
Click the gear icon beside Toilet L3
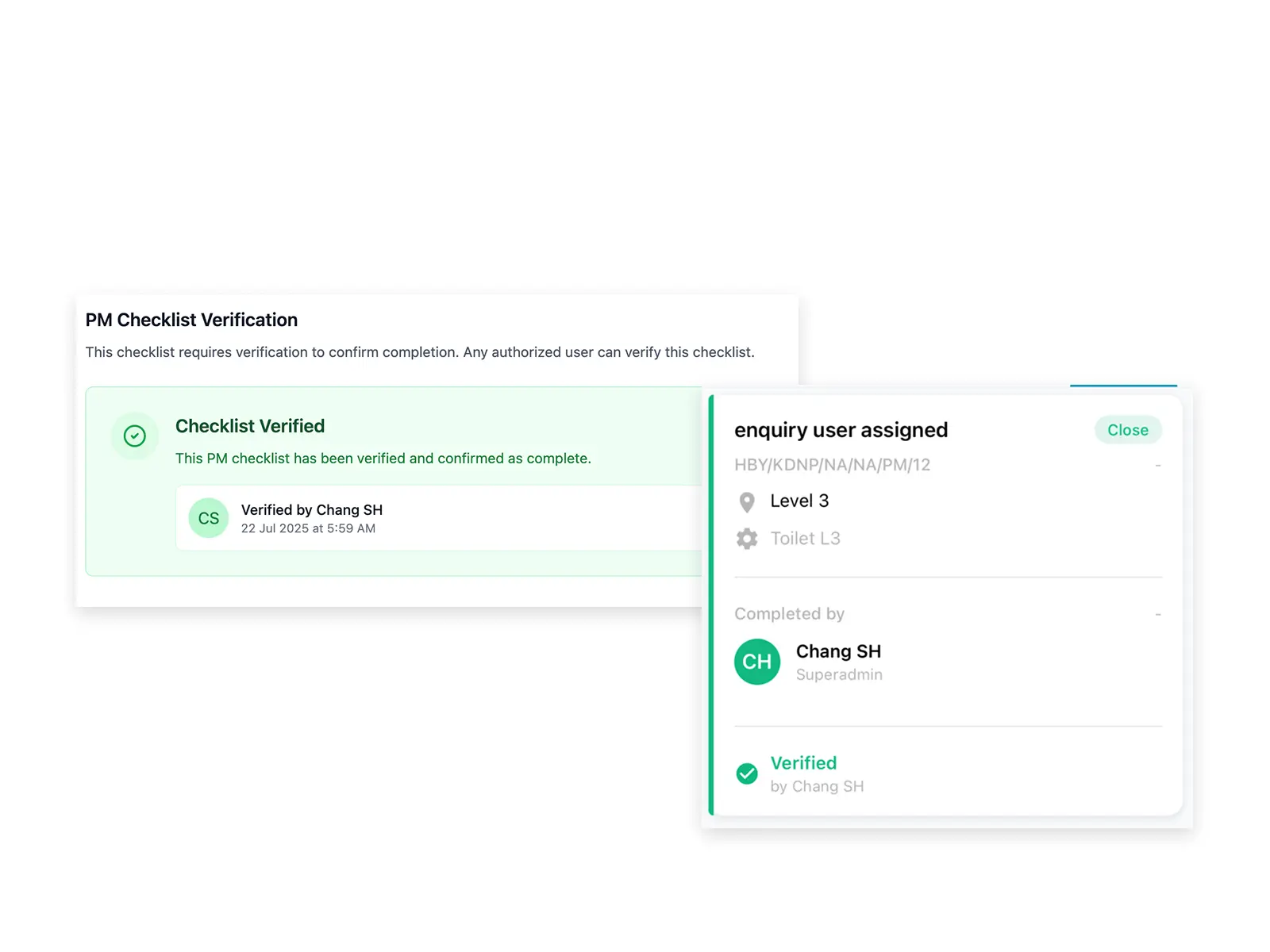[x=747, y=539]
